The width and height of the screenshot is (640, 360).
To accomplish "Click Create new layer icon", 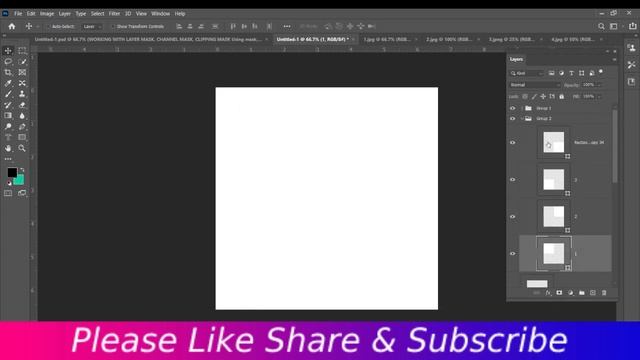I will tap(593, 293).
